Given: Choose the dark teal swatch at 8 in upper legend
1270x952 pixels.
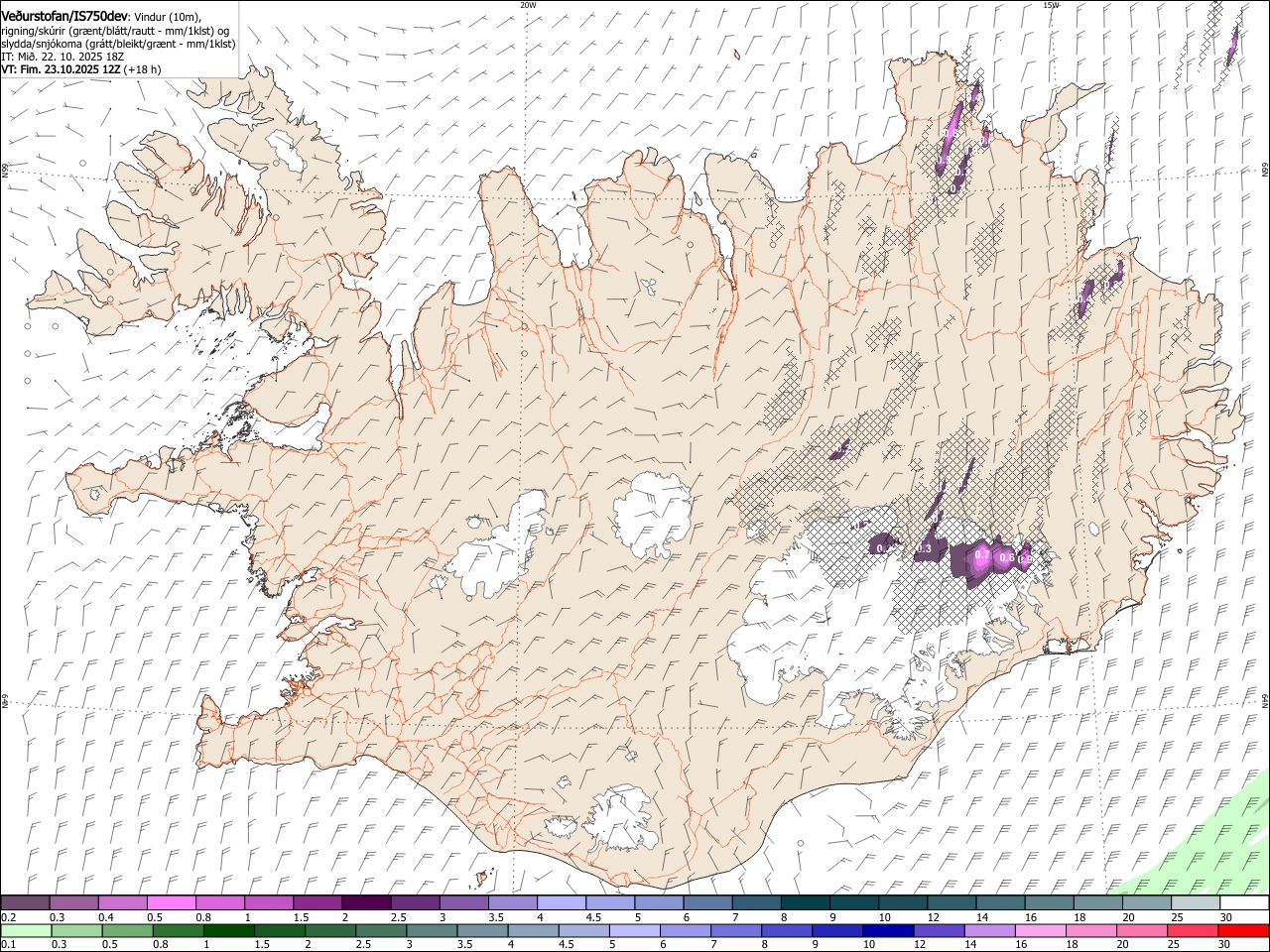Looking at the screenshot, I should [805, 903].
